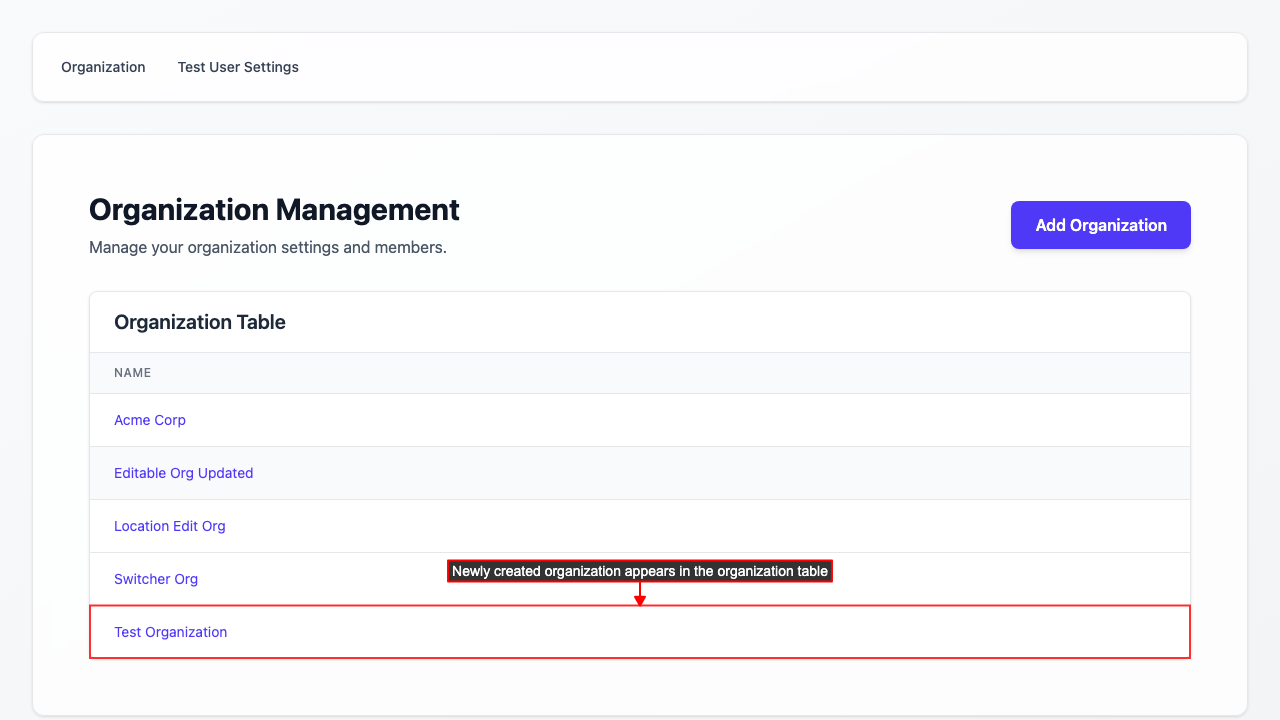Click the red annotation arrow head
The width and height of the screenshot is (1280, 720).
(x=640, y=601)
